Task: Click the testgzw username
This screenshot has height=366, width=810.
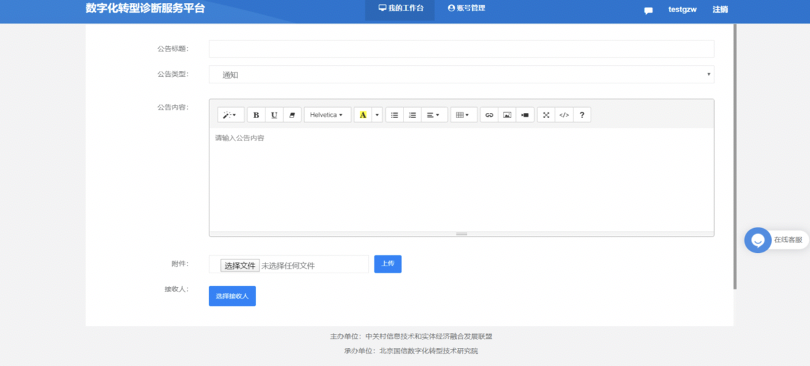Action: (x=682, y=10)
